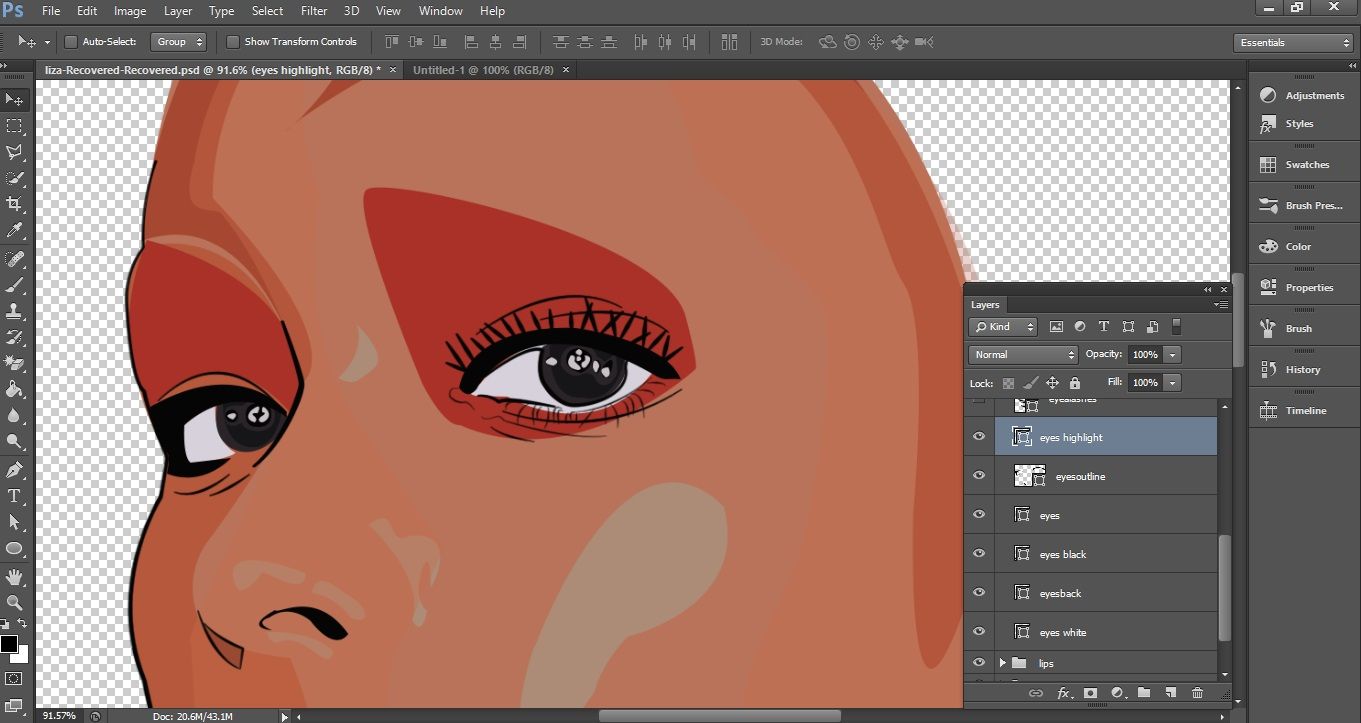This screenshot has height=723, width=1361.
Task: Hide the eyes highlight layer
Action: point(979,437)
